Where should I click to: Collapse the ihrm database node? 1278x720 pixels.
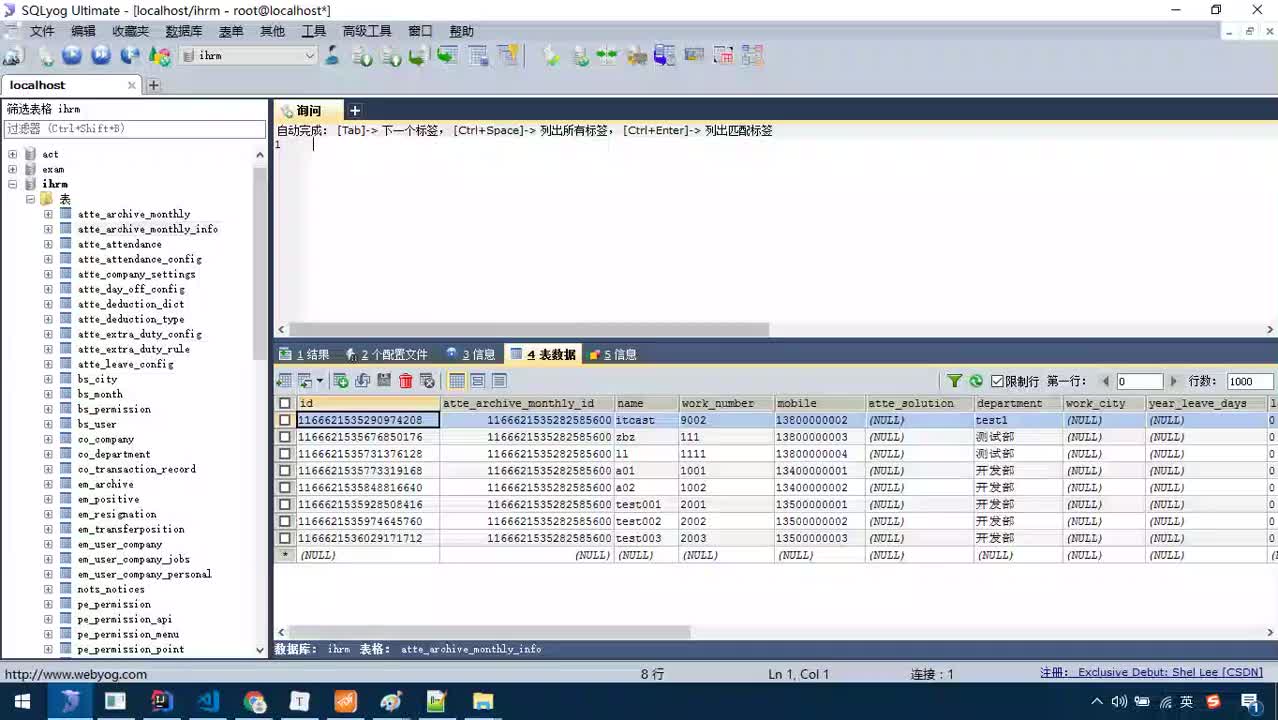tap(12, 184)
